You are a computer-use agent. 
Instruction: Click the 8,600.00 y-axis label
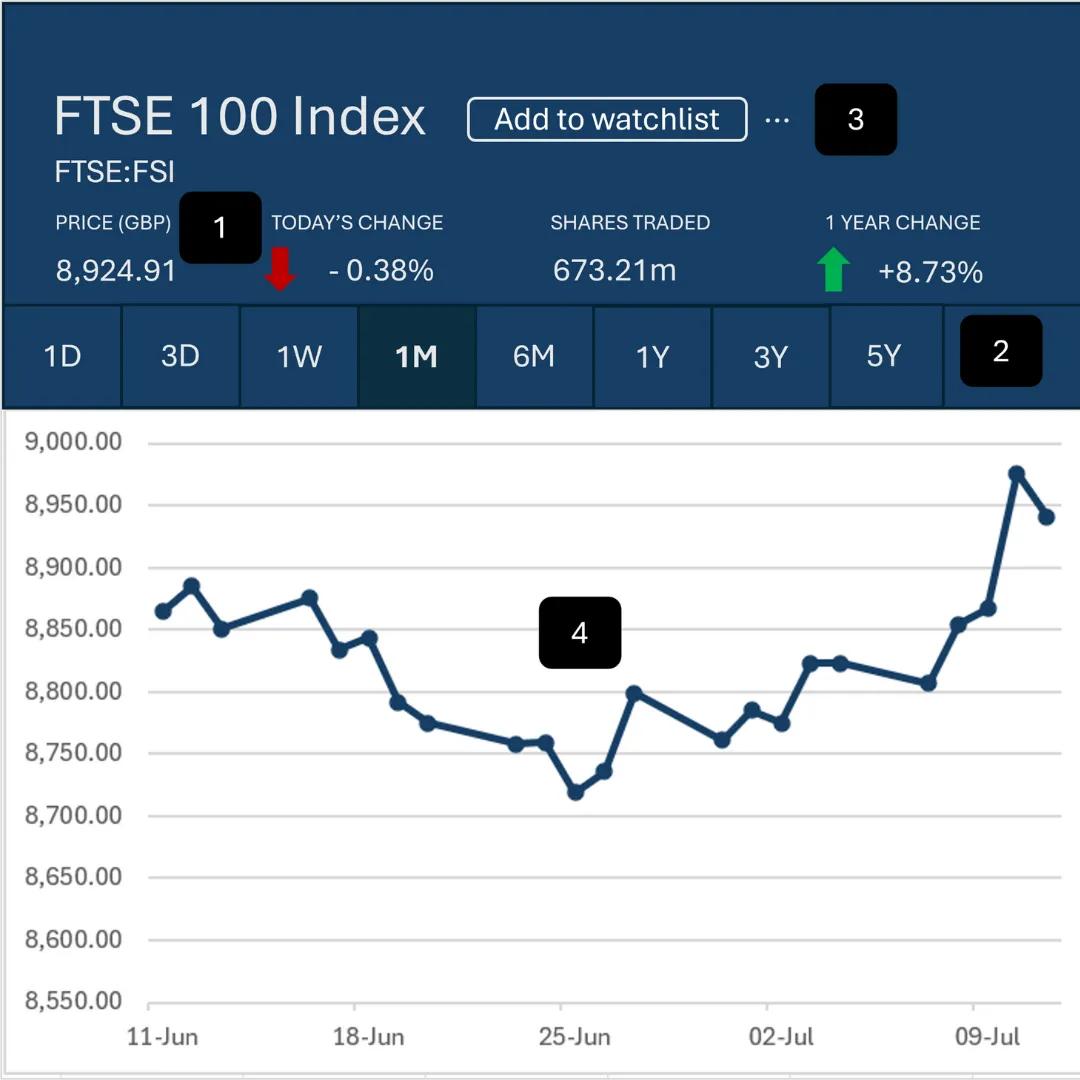(x=73, y=939)
